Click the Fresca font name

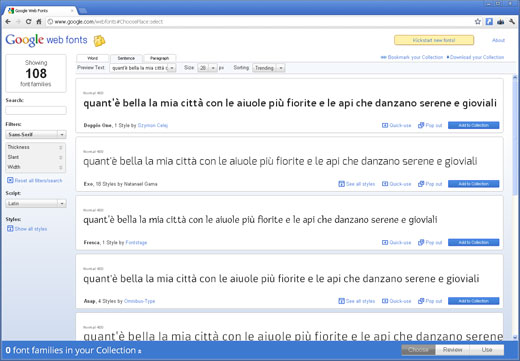click(x=92, y=242)
